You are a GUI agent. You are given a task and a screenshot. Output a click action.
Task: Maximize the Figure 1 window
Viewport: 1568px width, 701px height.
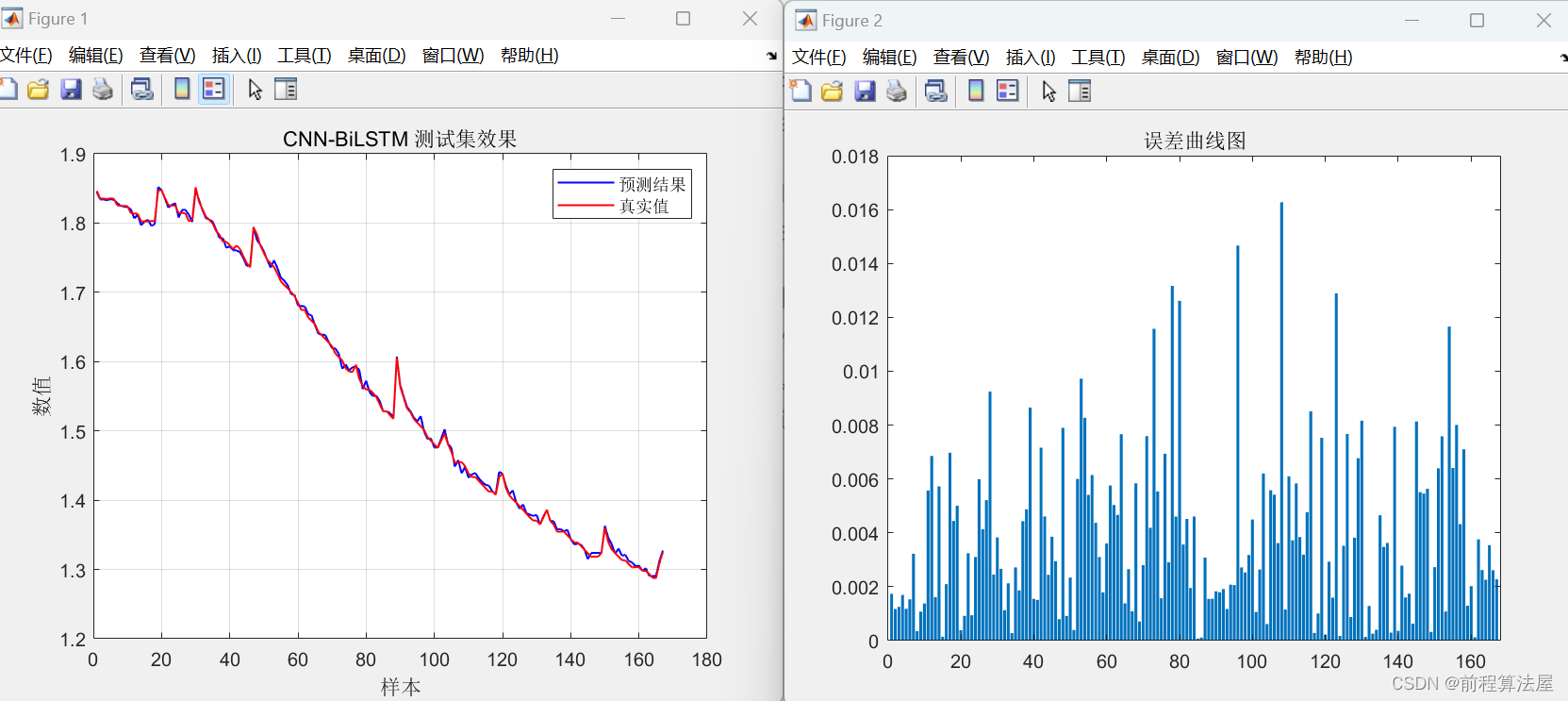pos(684,19)
